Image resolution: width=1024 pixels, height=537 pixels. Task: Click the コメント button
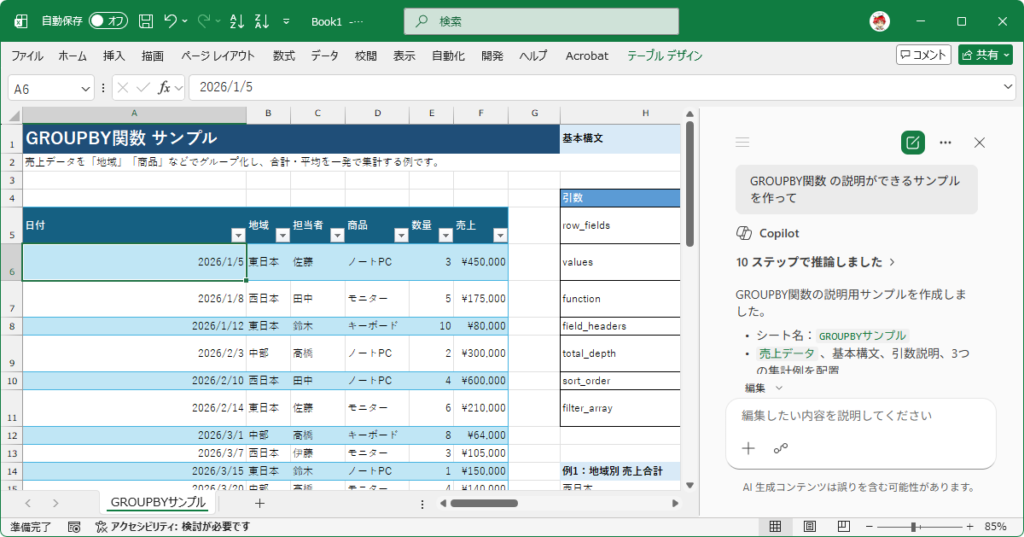[x=923, y=55]
